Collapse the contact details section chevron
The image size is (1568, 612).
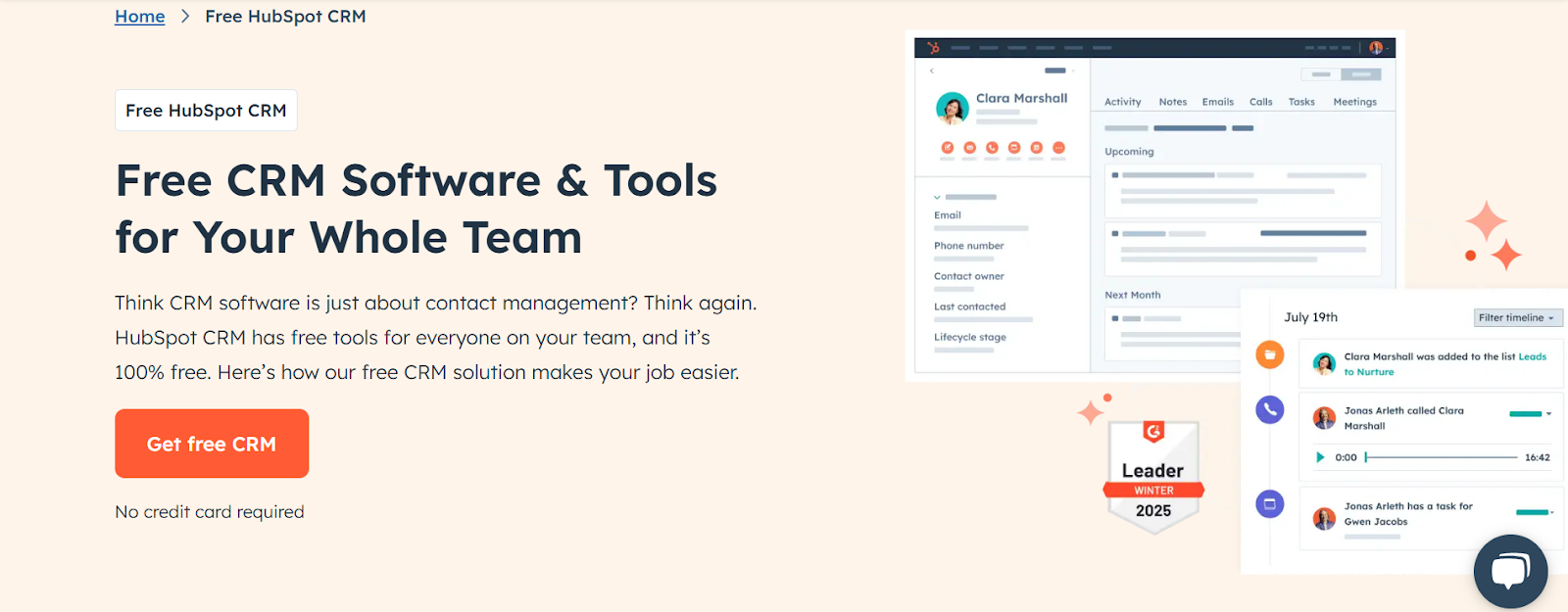[937, 198]
